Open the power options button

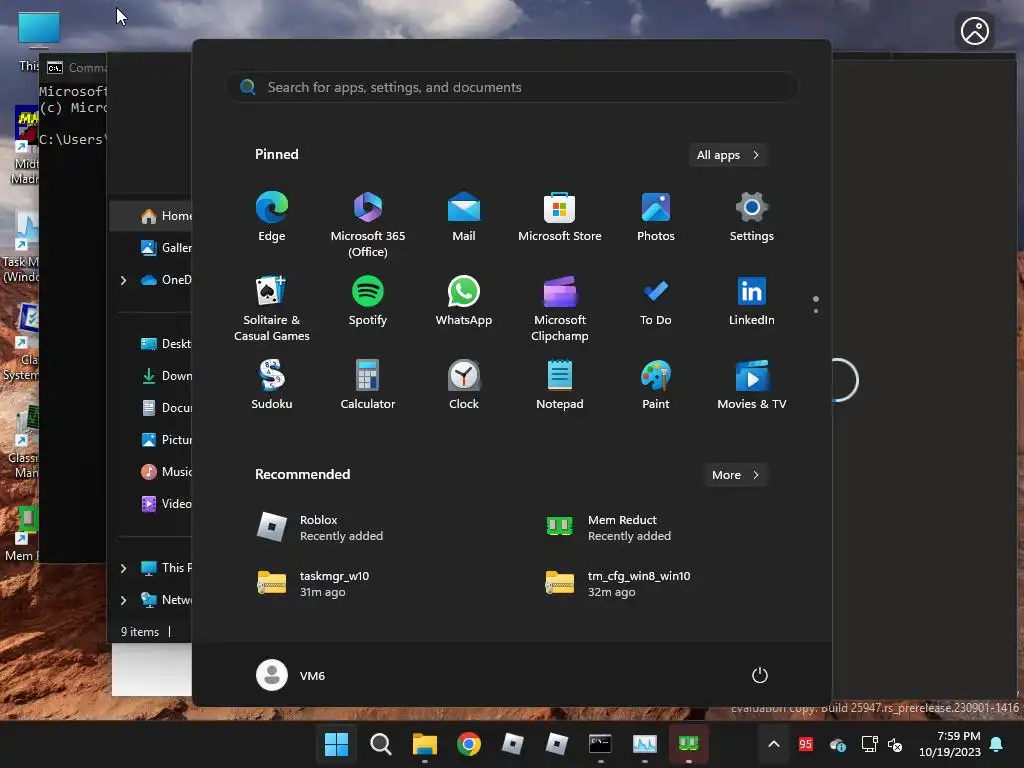pos(760,675)
